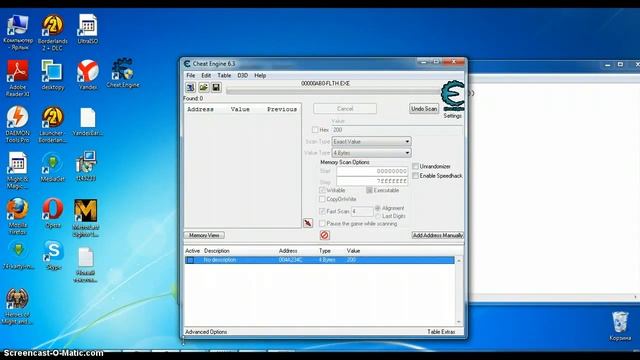Select the Cheat Engine desktop shortcut
This screenshot has height=360, width=640.
pos(122,73)
